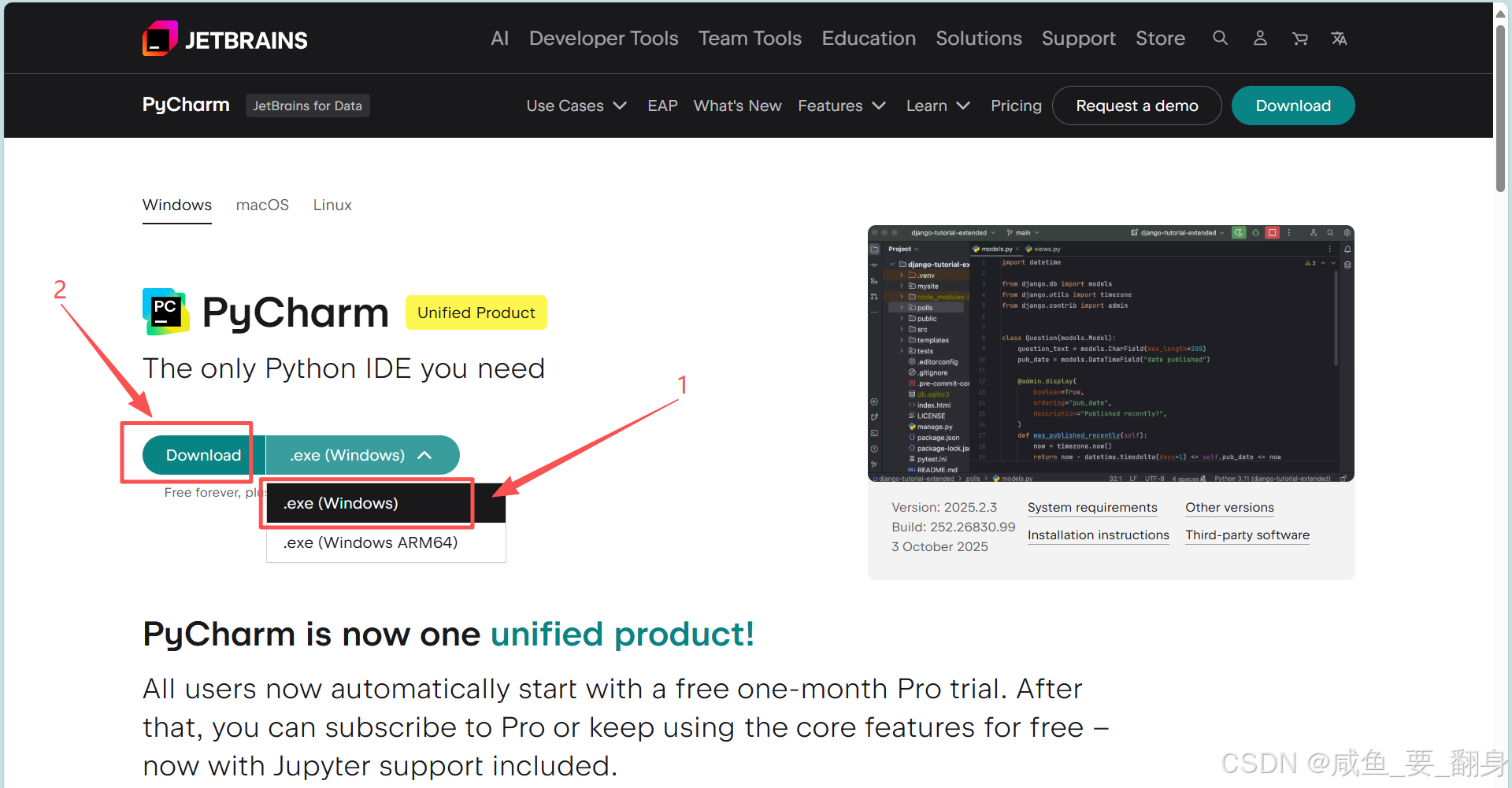1512x788 pixels.
Task: Click the Version: 2025.2.3 text
Action: click(x=944, y=508)
